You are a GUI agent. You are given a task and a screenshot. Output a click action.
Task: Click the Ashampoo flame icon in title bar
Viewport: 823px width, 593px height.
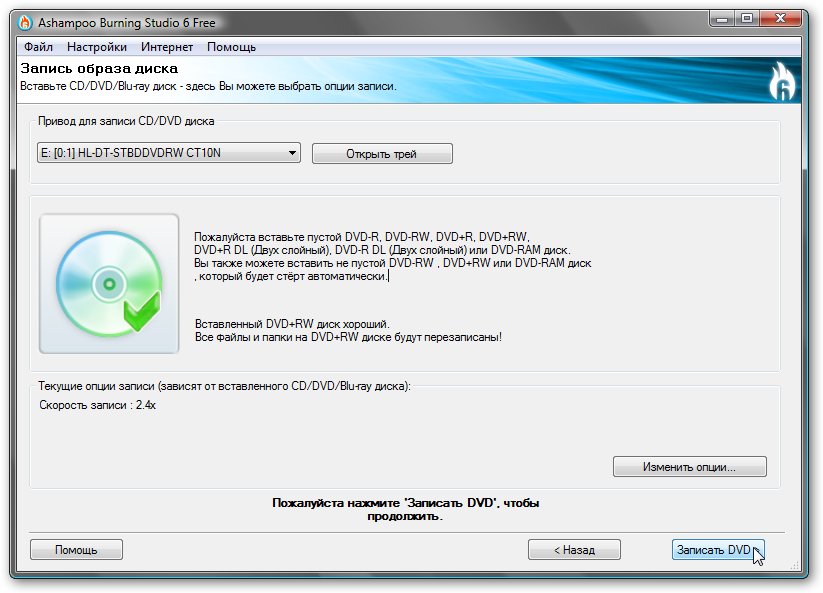(x=25, y=23)
